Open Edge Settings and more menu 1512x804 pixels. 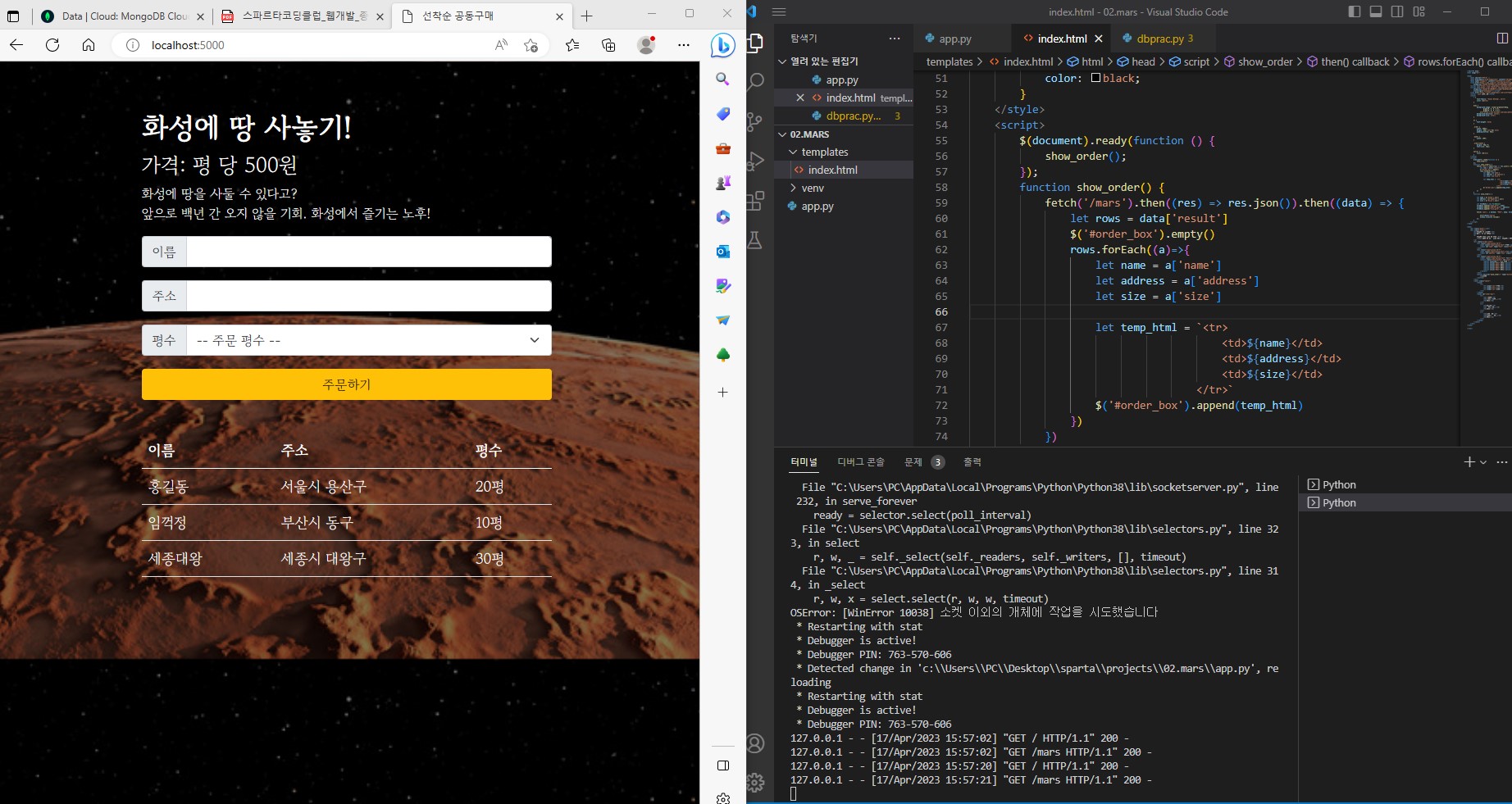pos(684,45)
